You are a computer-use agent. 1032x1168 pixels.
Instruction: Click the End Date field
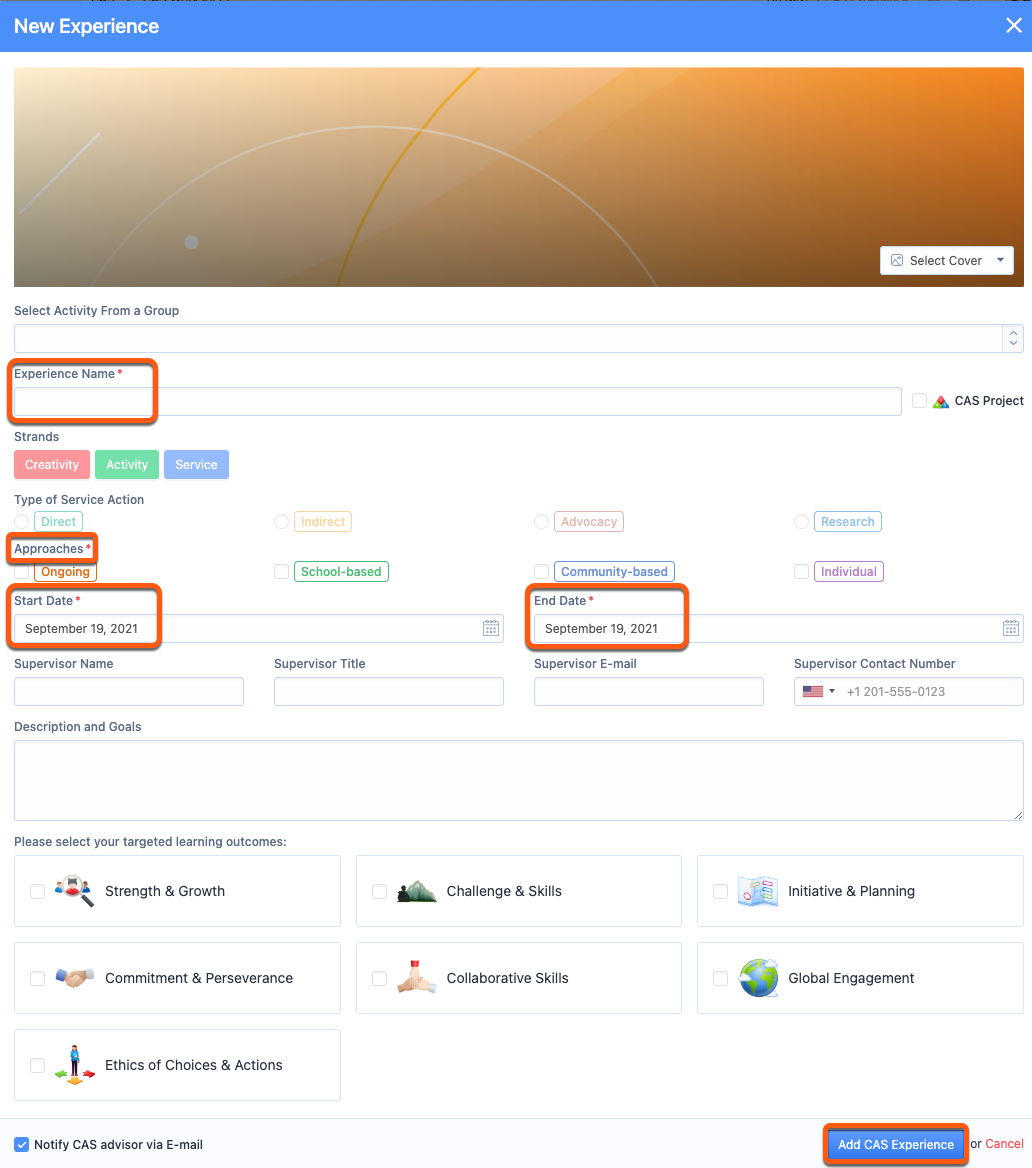click(779, 629)
